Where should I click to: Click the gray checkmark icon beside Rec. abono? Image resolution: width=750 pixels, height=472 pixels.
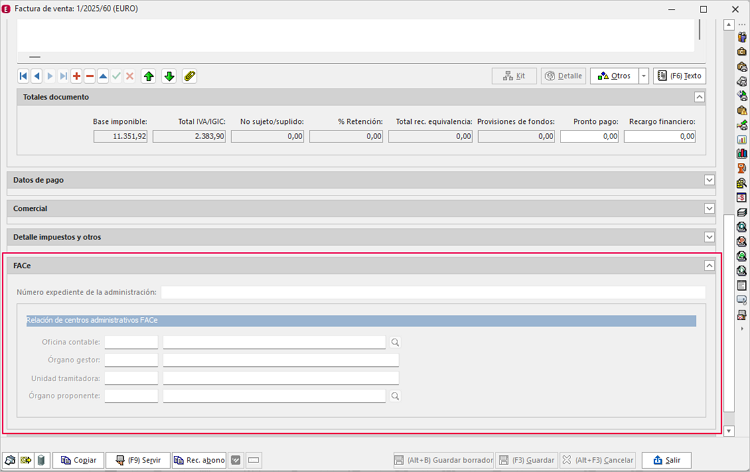[236, 460]
